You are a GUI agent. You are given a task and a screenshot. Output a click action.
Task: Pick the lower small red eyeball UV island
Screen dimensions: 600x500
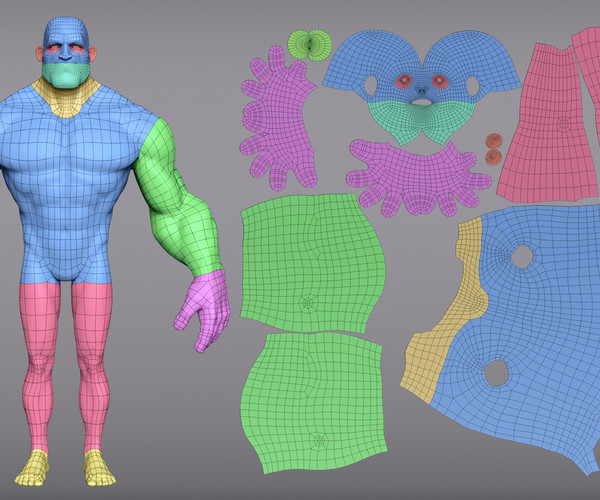click(494, 157)
